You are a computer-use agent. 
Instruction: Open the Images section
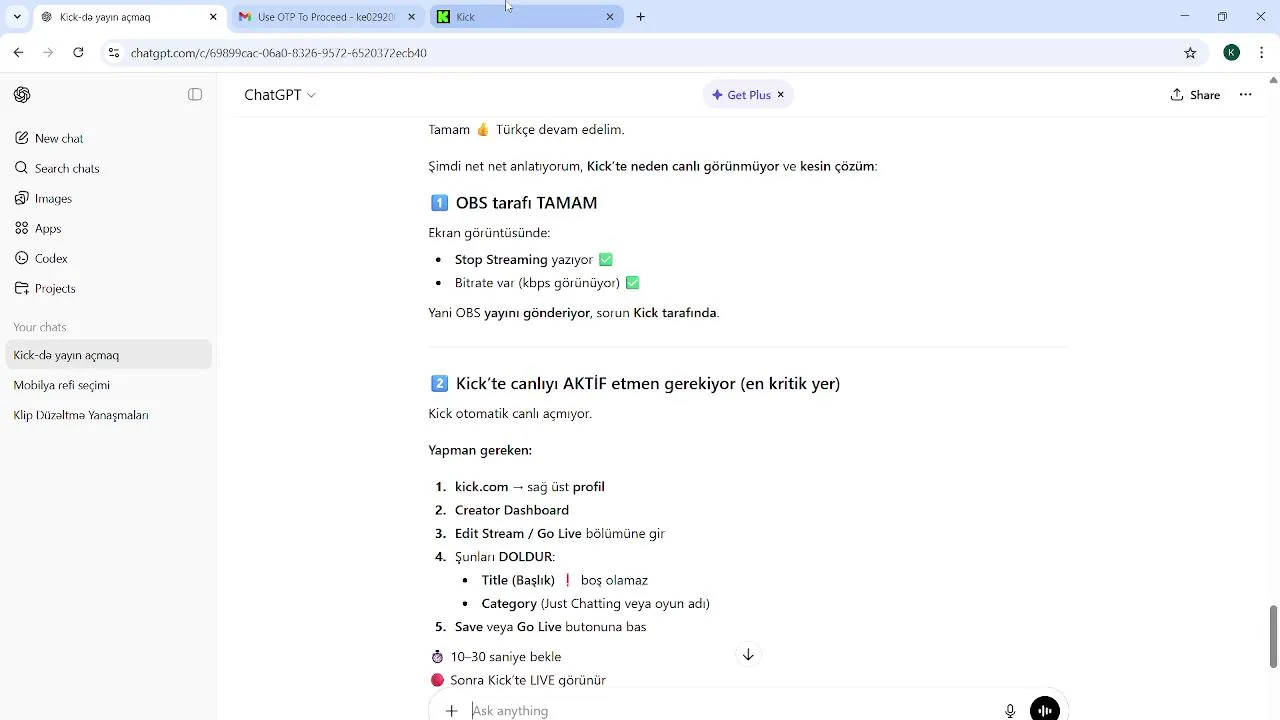(108, 198)
